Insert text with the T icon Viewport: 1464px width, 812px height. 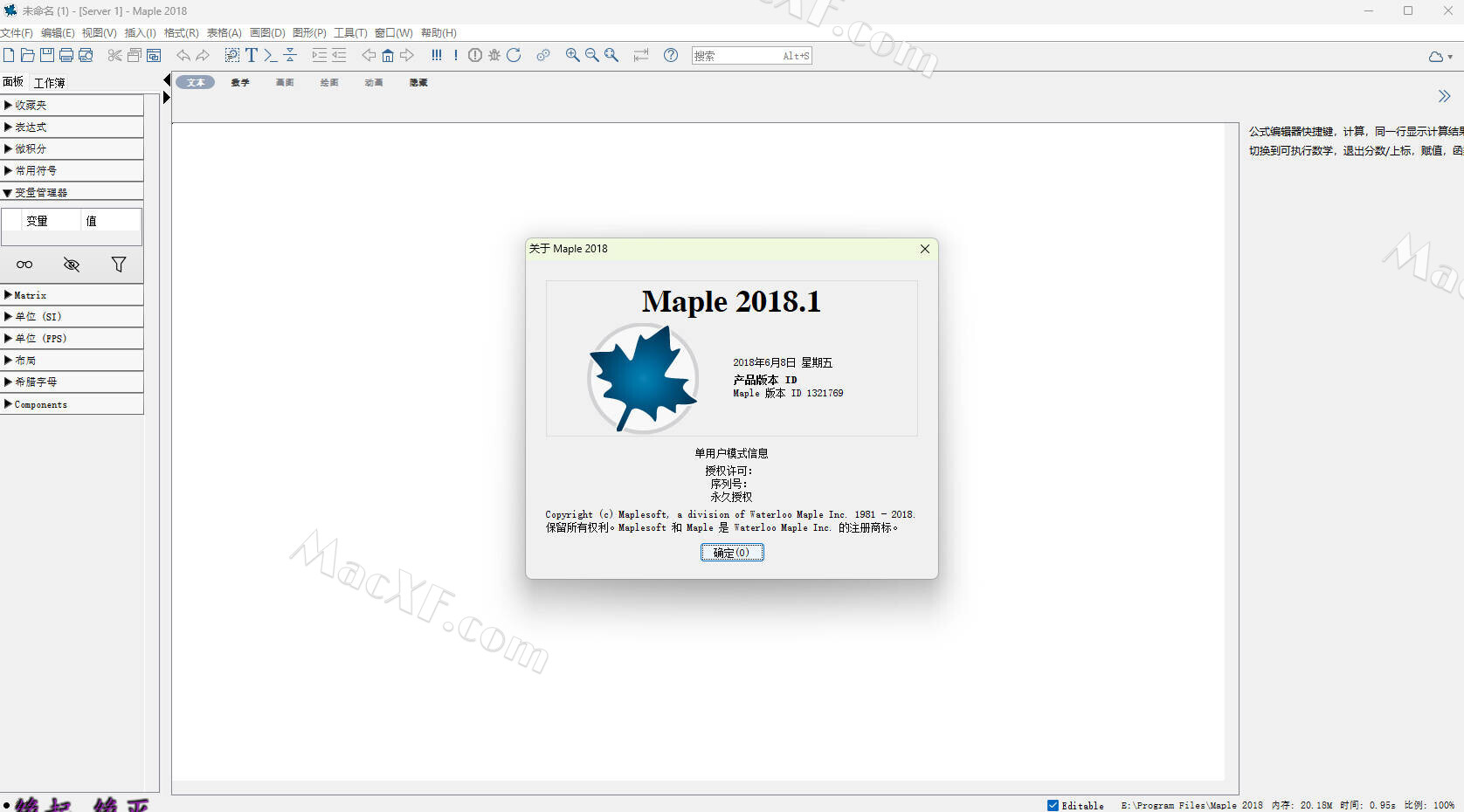click(252, 55)
